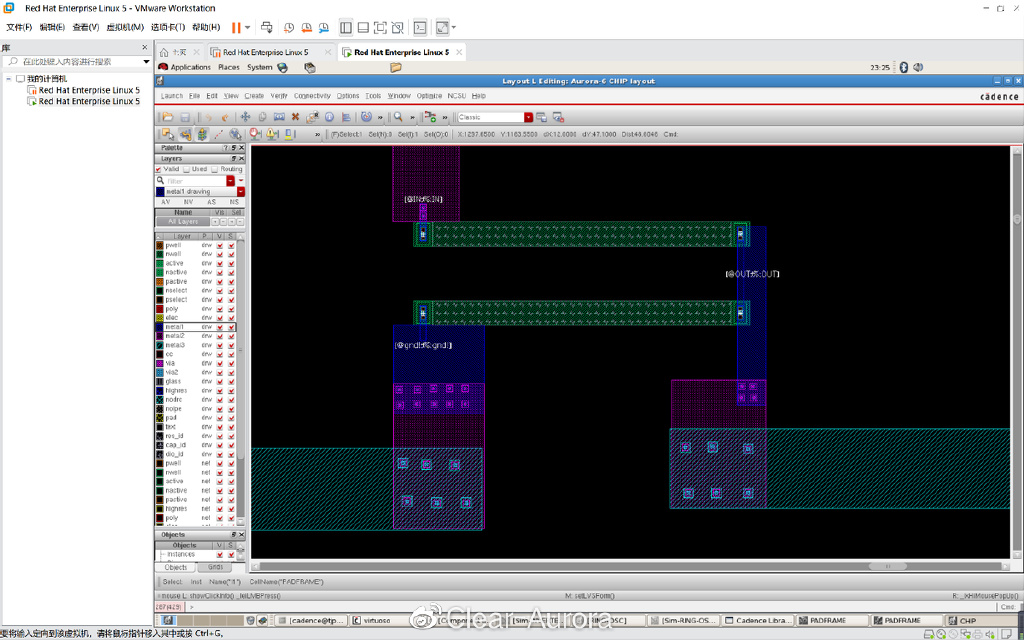Image resolution: width=1024 pixels, height=640 pixels.
Task: Click the yellow warning marker icon
Action: [x=272, y=134]
